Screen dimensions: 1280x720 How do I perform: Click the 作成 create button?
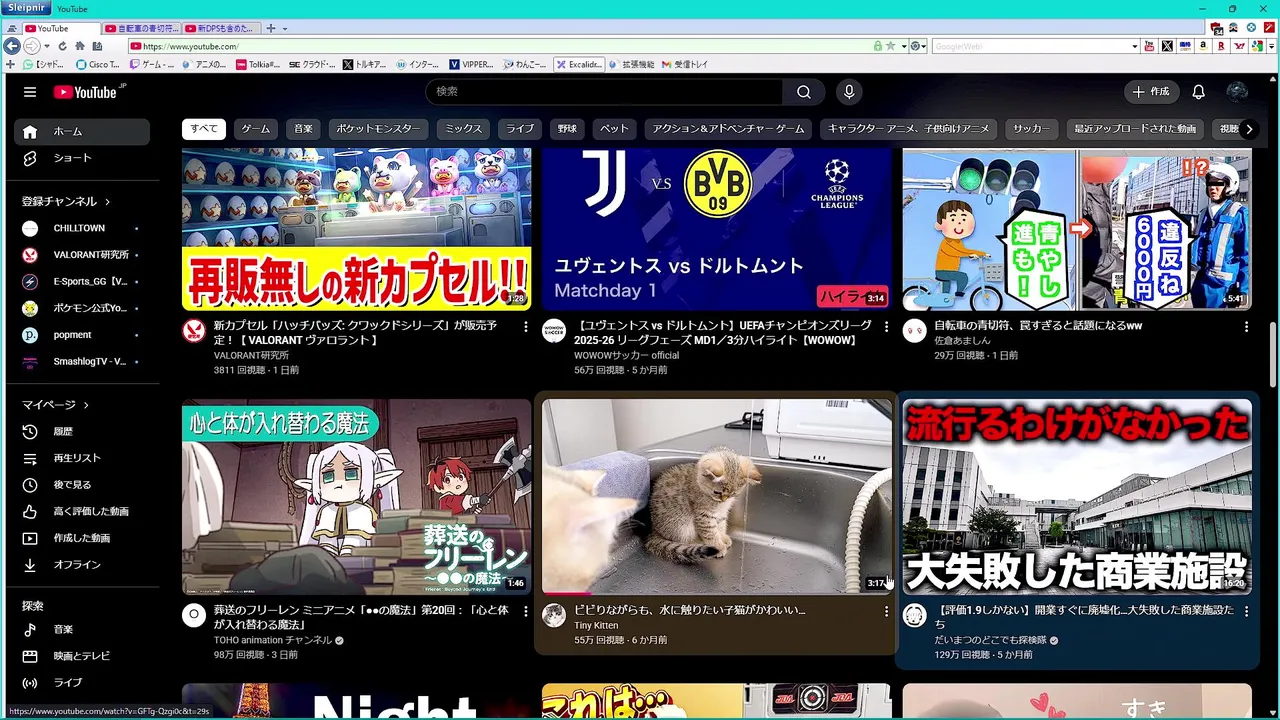[1150, 92]
